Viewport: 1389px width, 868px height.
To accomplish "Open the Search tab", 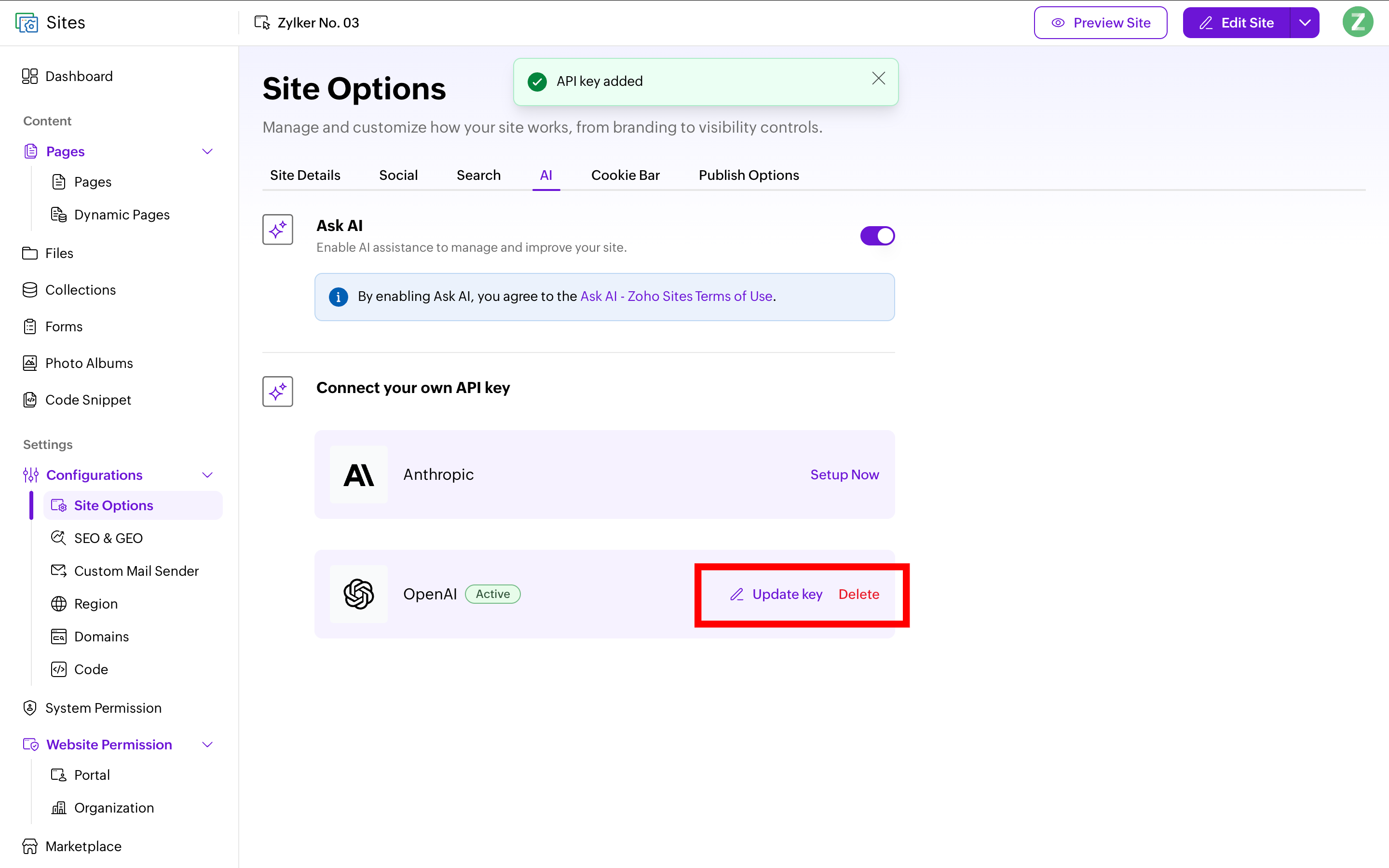I will (479, 175).
